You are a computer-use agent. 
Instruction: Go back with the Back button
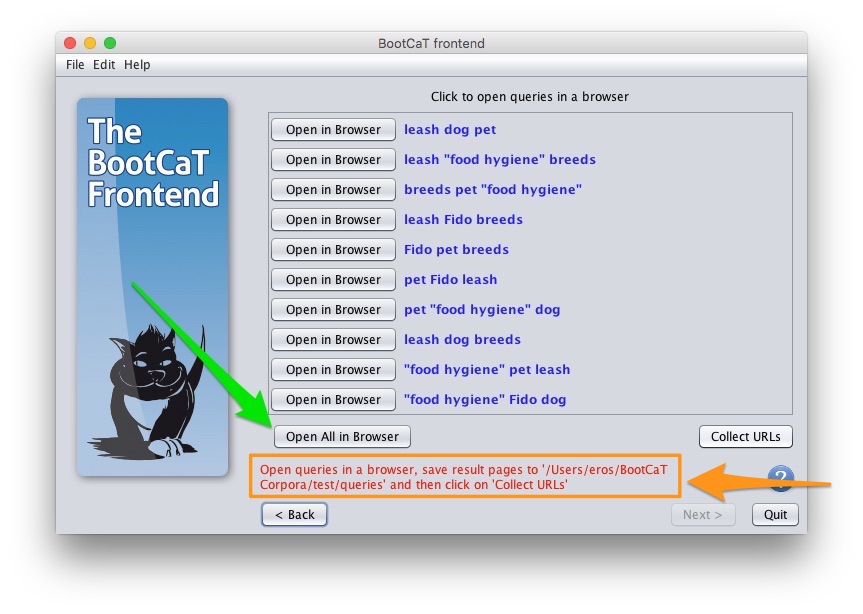[x=294, y=514]
